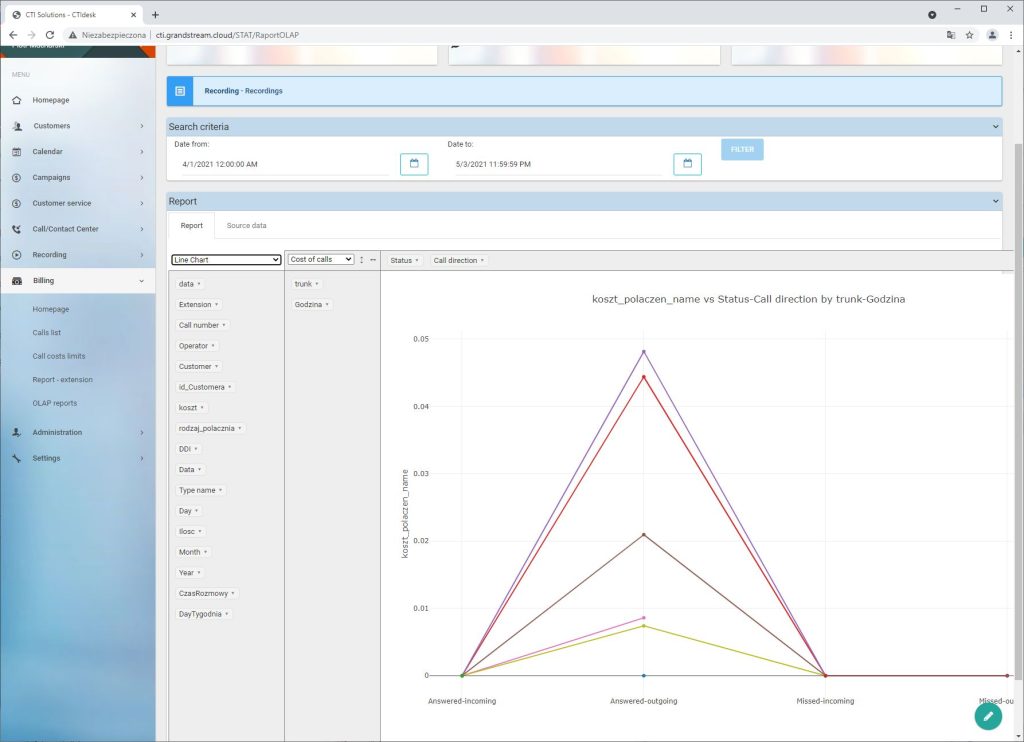Open the Date from calendar picker
Viewport: 1024px width, 742px height.
pos(413,164)
